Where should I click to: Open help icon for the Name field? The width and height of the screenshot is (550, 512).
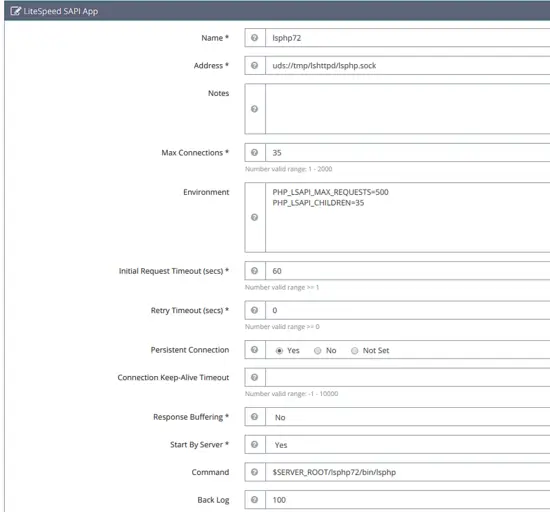click(x=255, y=38)
